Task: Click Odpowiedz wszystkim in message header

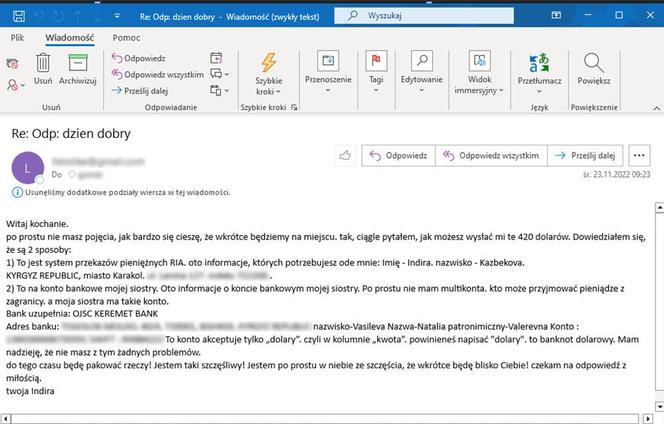Action: point(491,155)
